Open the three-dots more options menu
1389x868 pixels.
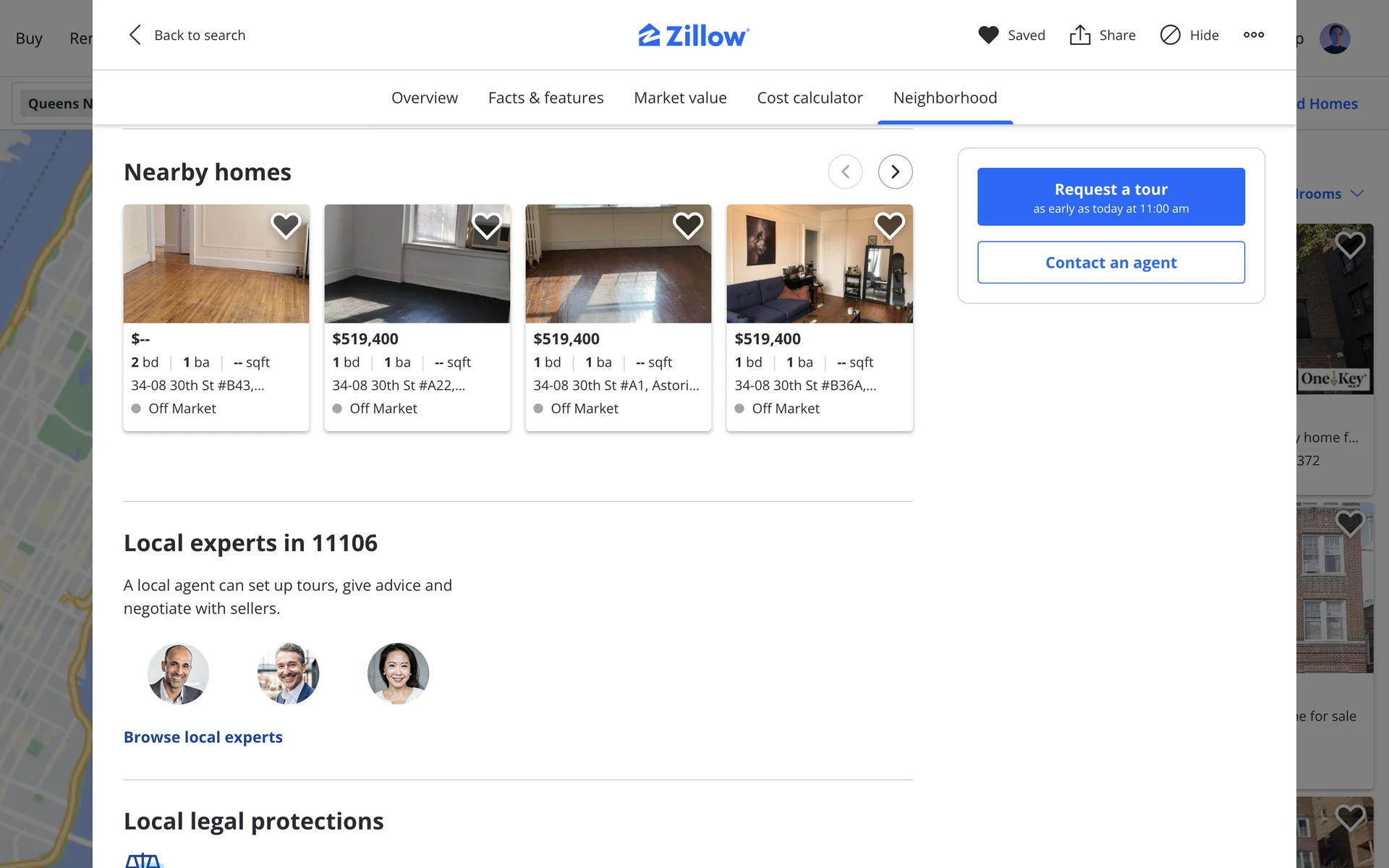coord(1254,35)
